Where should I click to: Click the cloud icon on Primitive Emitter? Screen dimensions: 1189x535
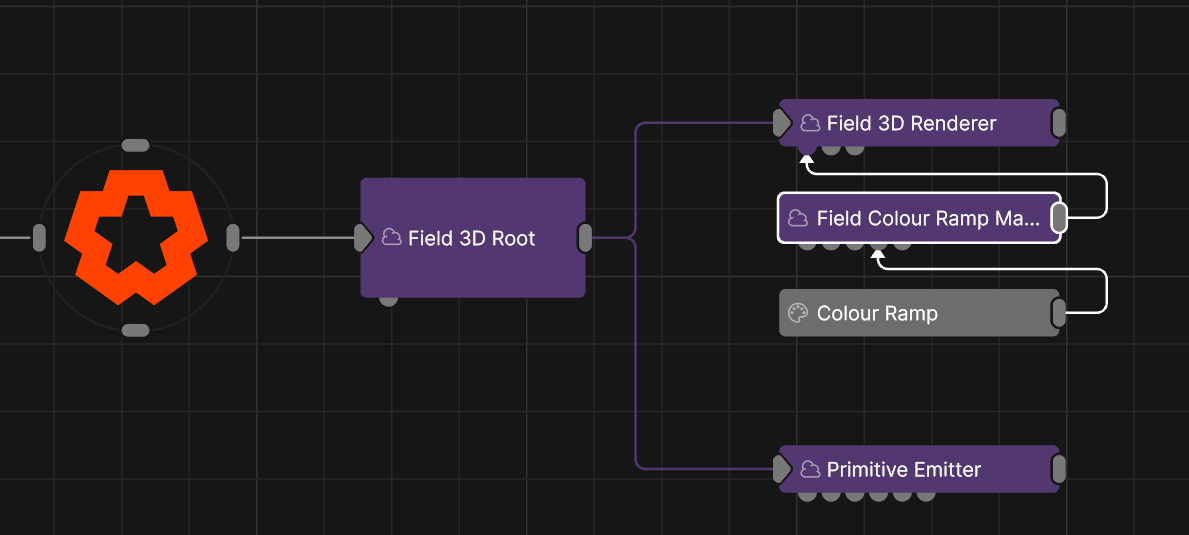coord(810,469)
